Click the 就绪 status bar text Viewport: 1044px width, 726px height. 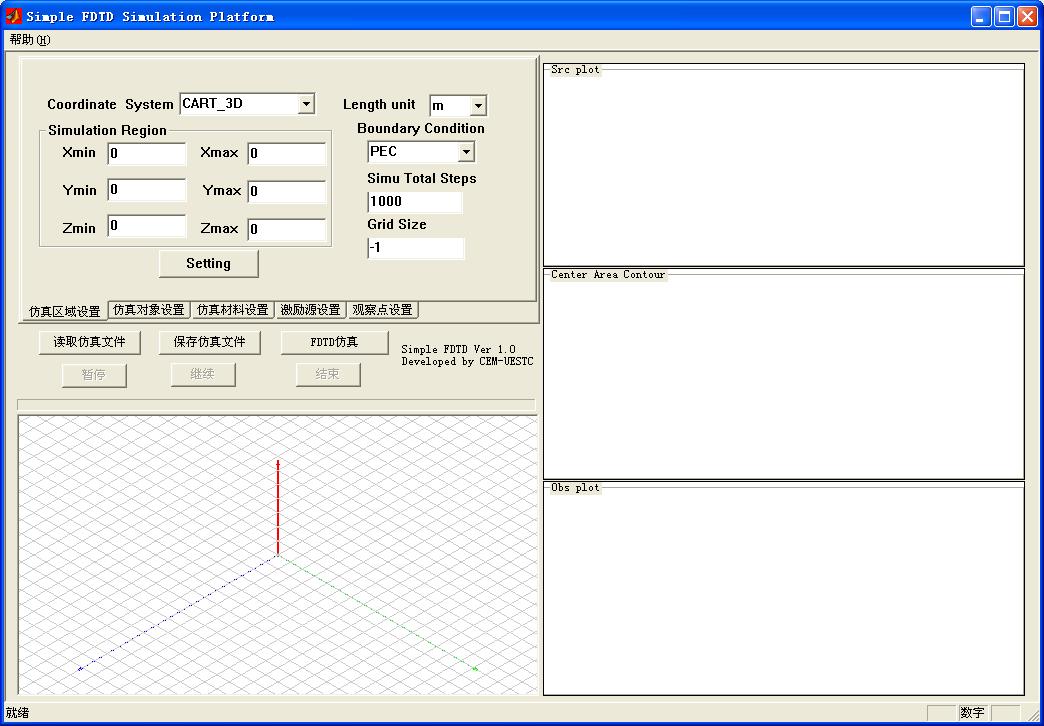click(x=17, y=713)
